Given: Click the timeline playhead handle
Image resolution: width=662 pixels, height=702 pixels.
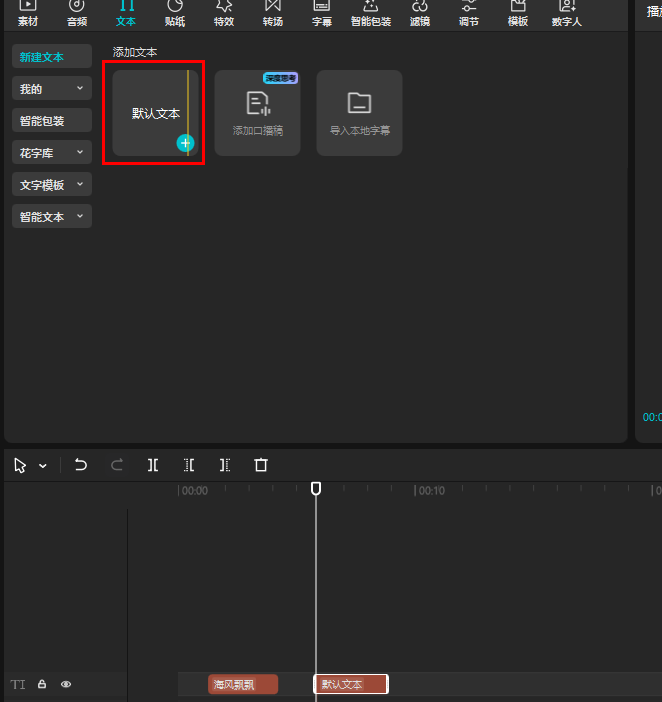Looking at the screenshot, I should 316,488.
